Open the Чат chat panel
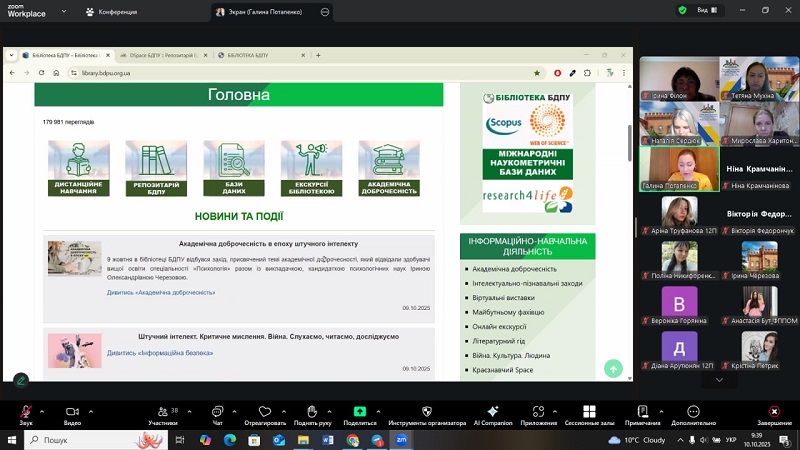Image resolution: width=800 pixels, height=450 pixels. pos(217,411)
